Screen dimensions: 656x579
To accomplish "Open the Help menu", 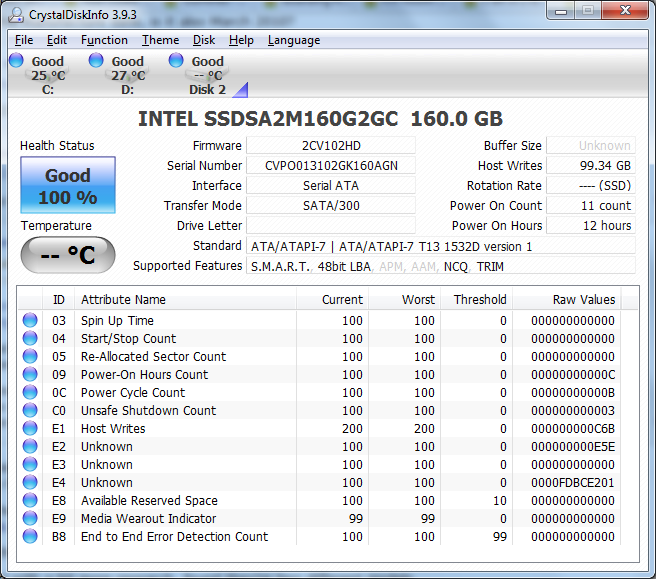I will point(241,40).
